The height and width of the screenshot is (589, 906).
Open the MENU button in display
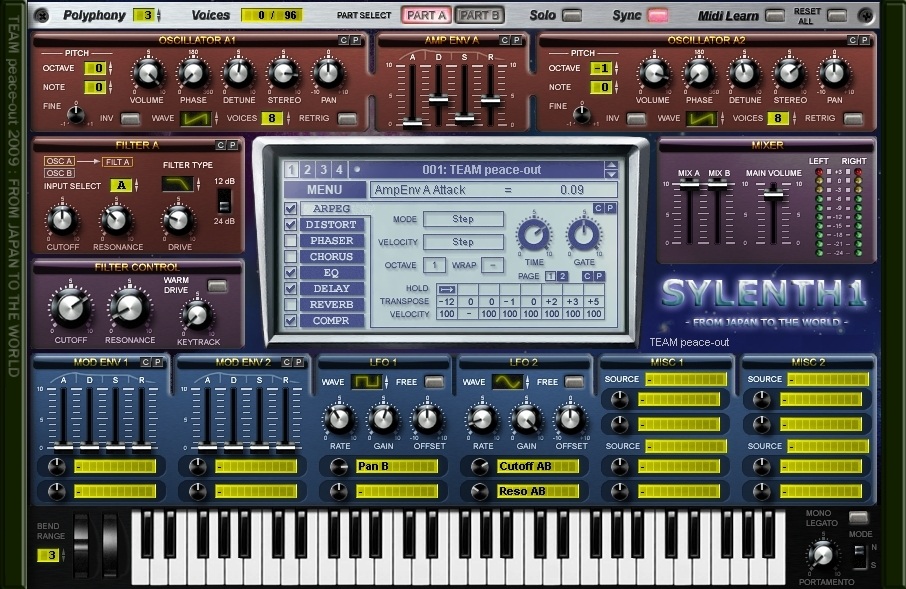tap(324, 190)
